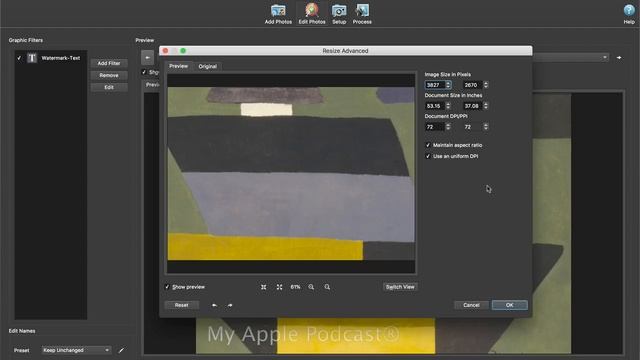Click the fit-to-window zoom icon
Viewport: 640px width, 360px height.
(x=264, y=287)
